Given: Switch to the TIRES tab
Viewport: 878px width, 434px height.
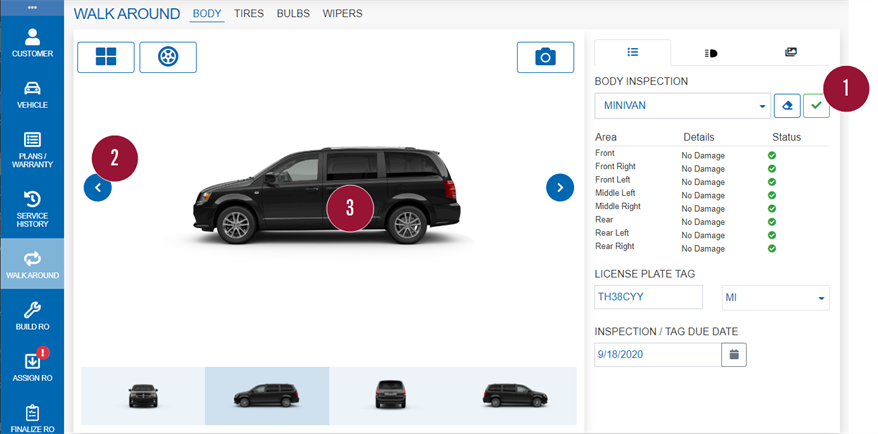Looking at the screenshot, I should click(249, 13).
